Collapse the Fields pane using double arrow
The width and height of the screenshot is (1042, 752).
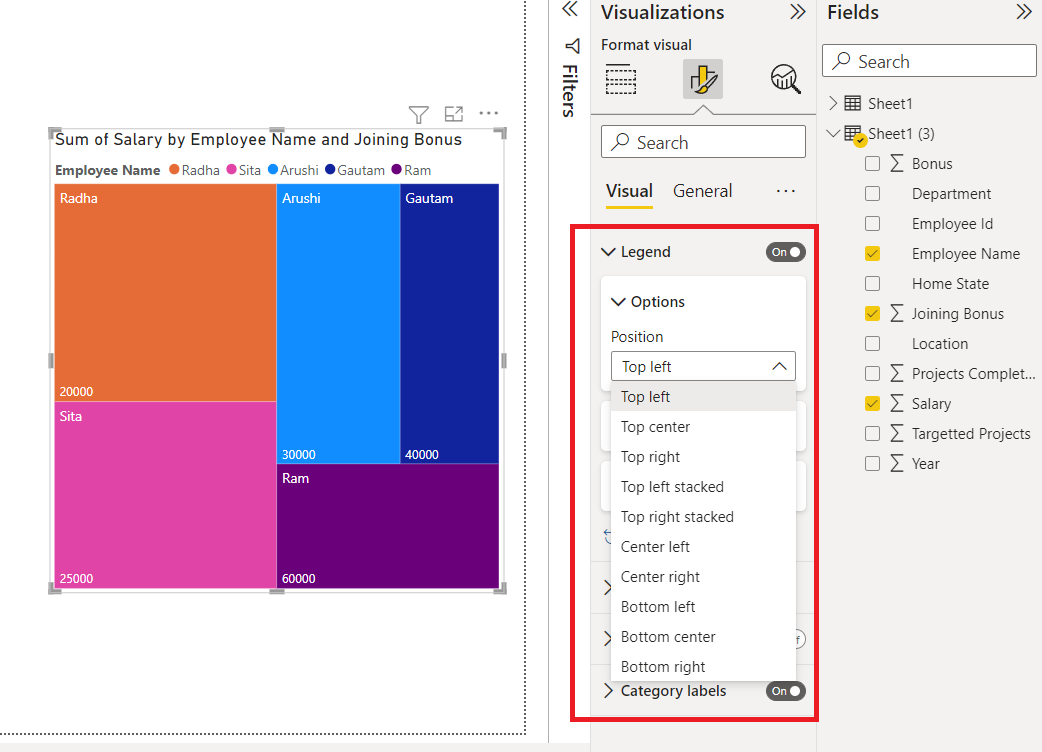pos(1023,12)
